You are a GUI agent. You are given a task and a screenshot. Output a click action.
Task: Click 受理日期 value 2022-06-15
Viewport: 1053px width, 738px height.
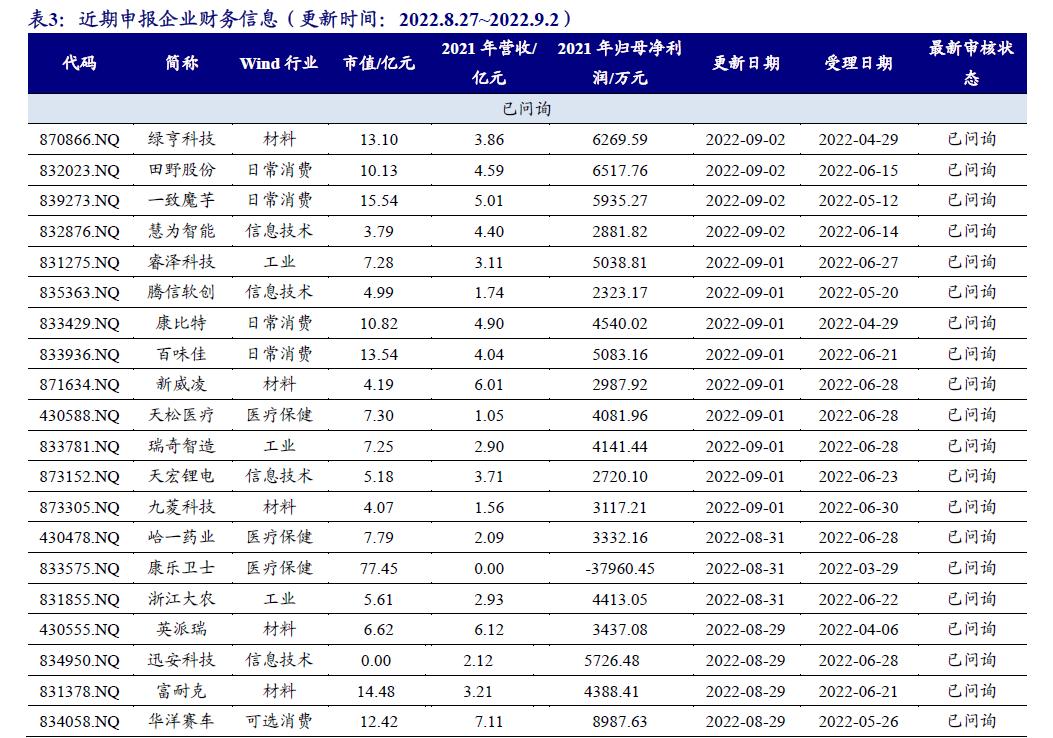[x=858, y=171]
